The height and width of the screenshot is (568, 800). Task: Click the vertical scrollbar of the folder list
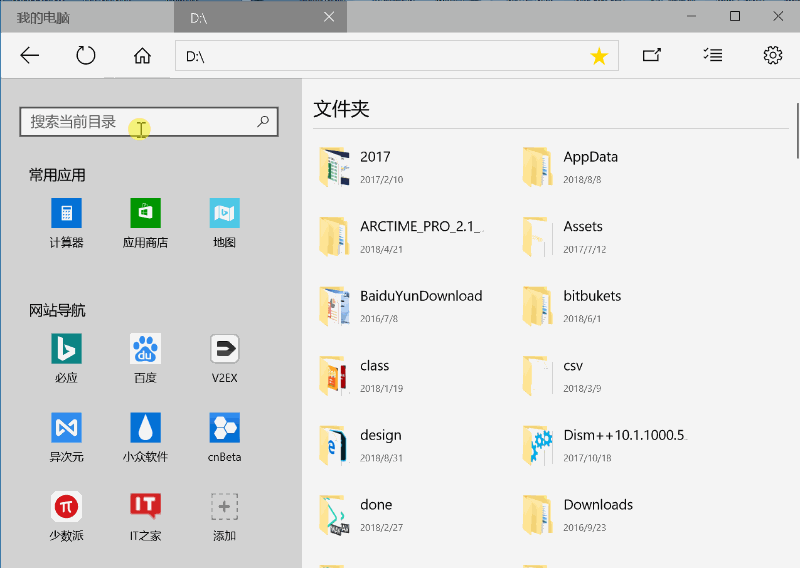pos(797,131)
